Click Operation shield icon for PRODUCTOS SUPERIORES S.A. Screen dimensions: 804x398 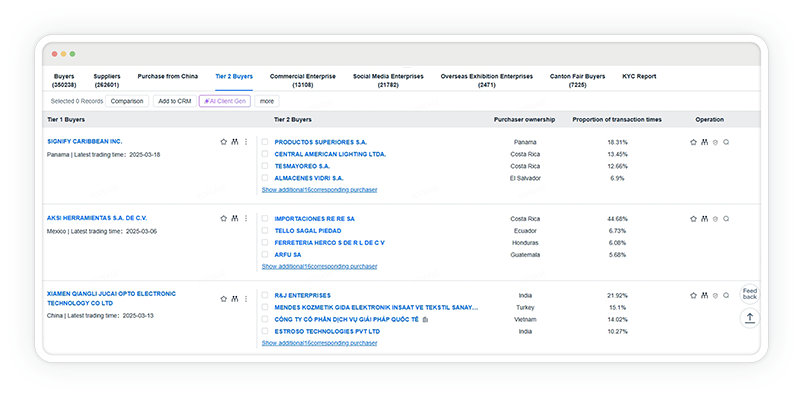[x=715, y=142]
